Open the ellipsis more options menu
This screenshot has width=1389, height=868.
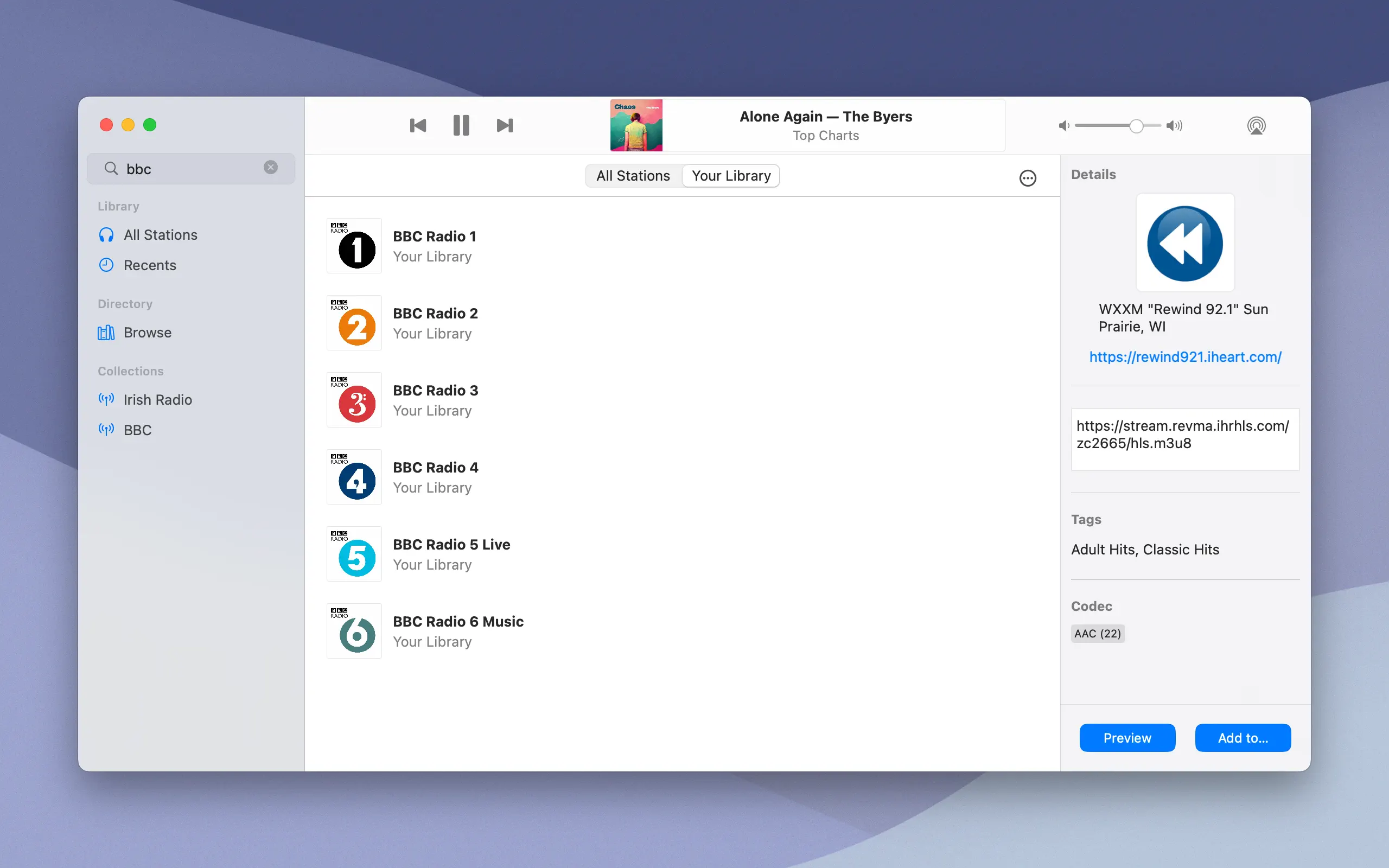1028,178
